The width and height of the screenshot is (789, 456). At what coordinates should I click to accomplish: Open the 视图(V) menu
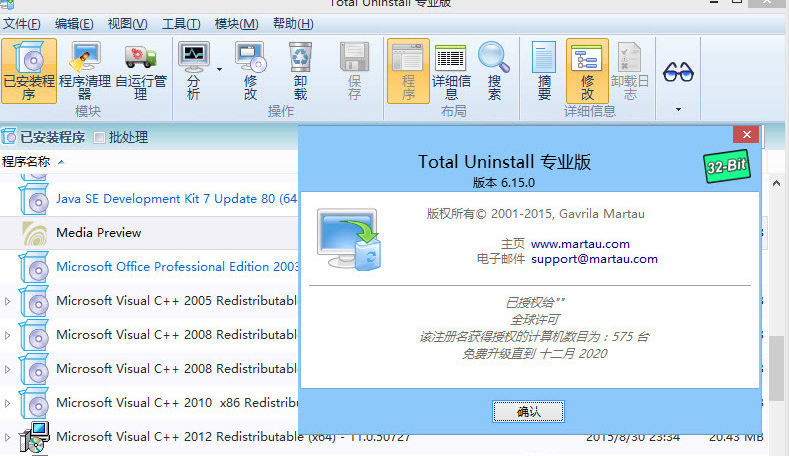(127, 24)
